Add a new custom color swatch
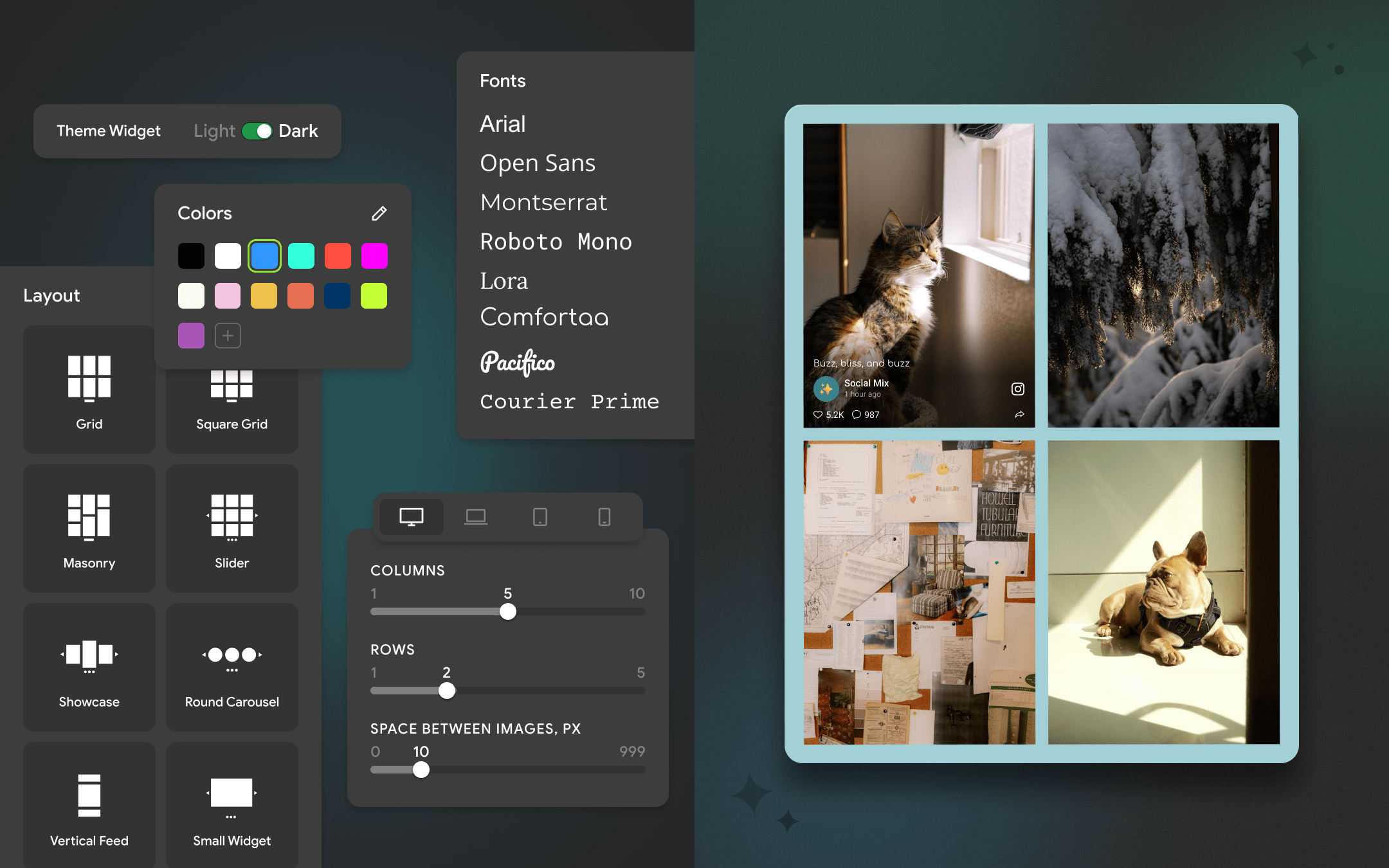 228,335
